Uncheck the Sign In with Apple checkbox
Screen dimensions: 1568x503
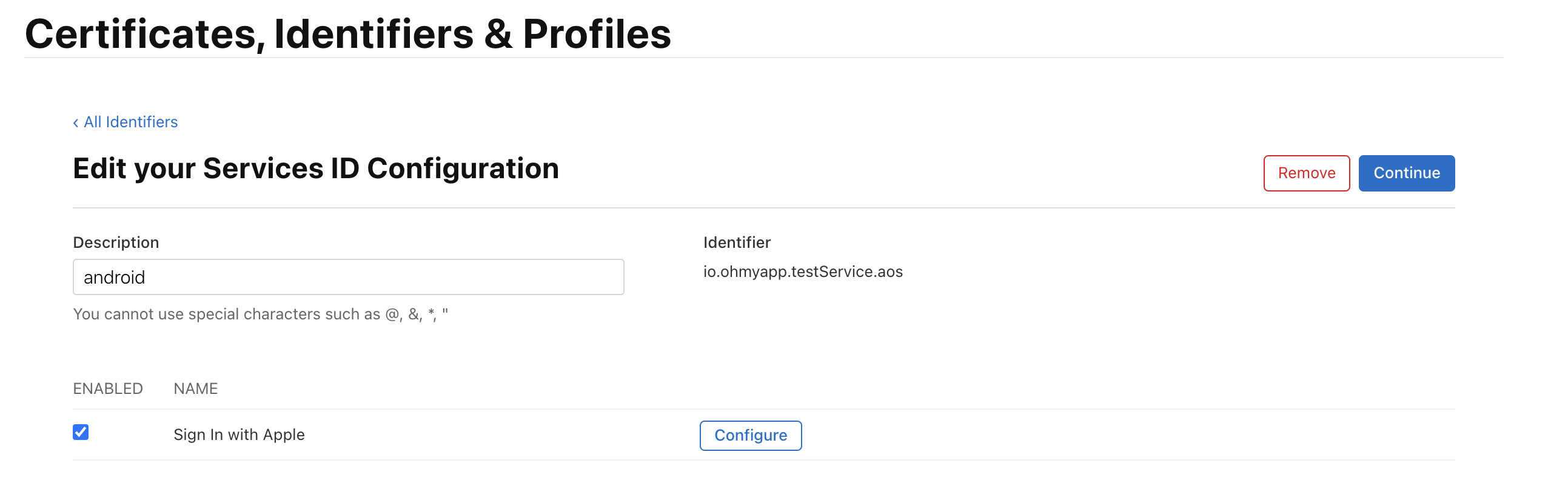[81, 433]
